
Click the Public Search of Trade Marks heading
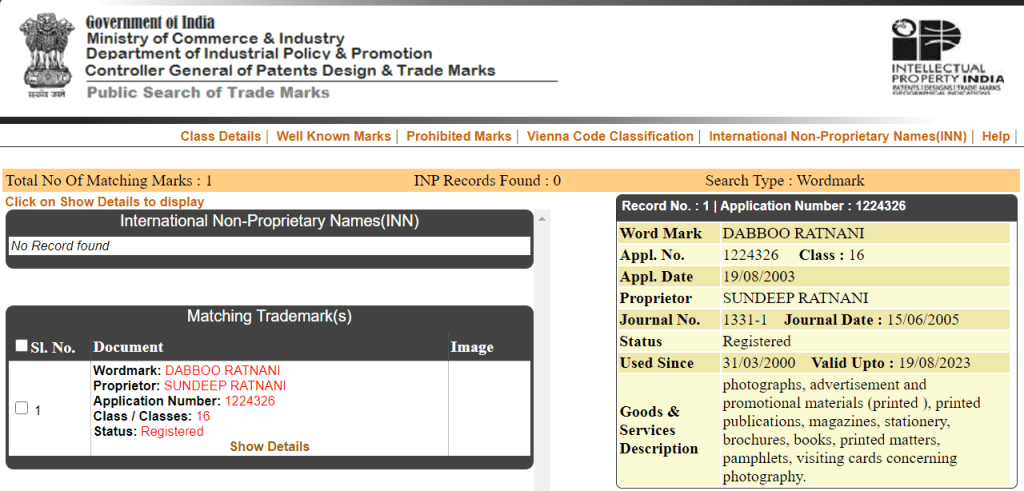208,93
